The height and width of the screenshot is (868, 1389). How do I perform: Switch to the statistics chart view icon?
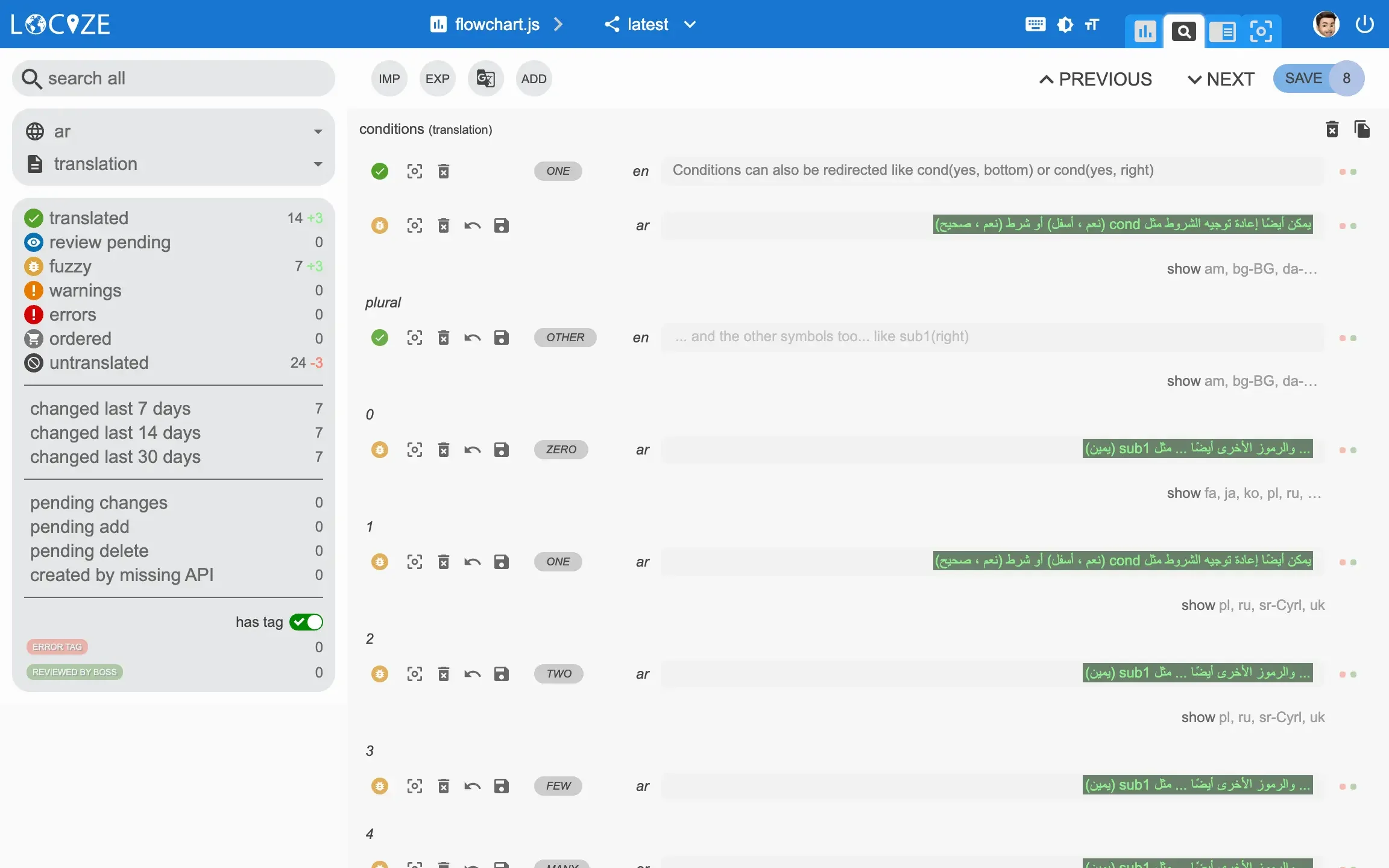(x=1144, y=31)
